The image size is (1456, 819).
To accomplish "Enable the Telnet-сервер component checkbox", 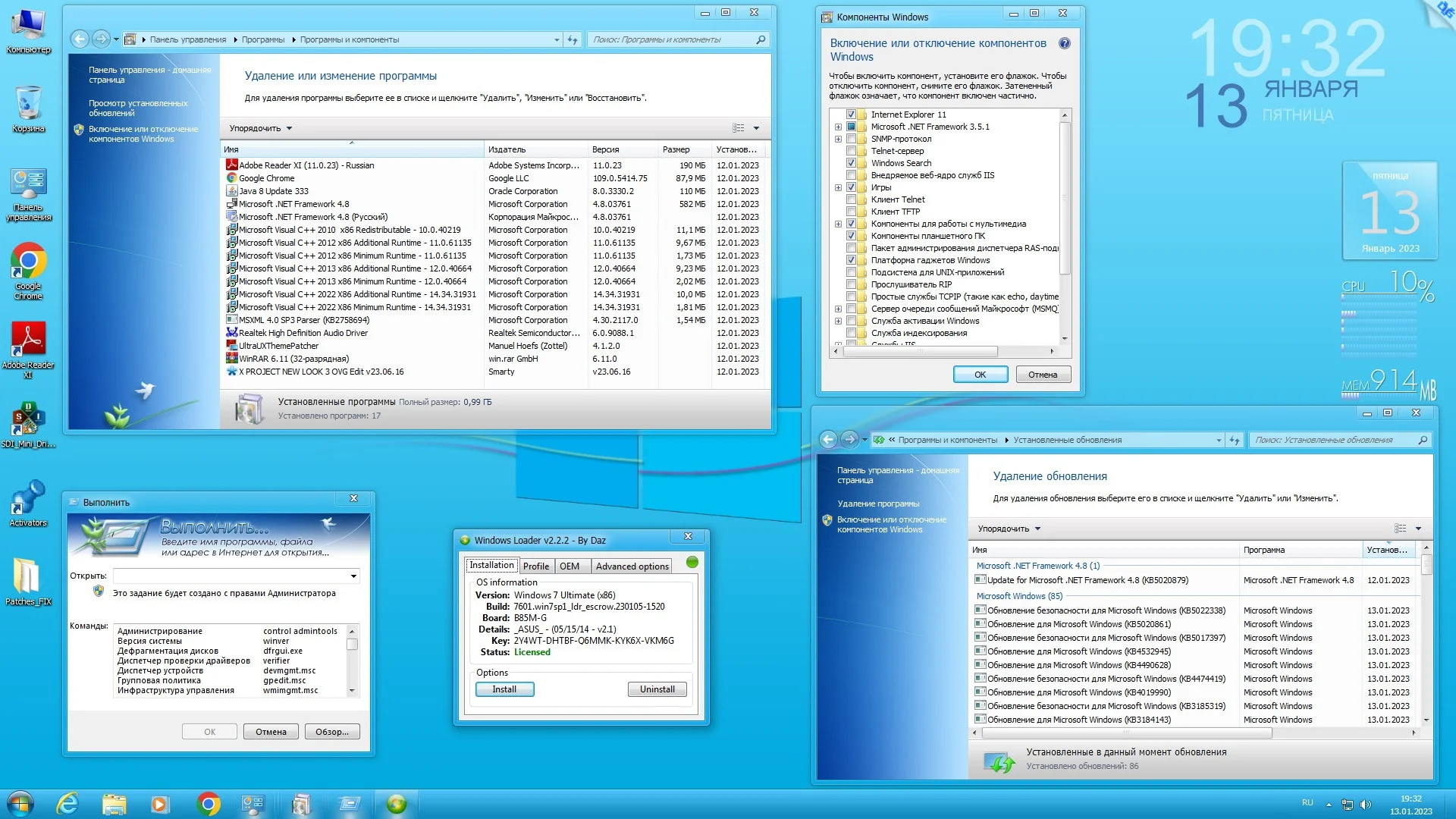I will [x=851, y=151].
